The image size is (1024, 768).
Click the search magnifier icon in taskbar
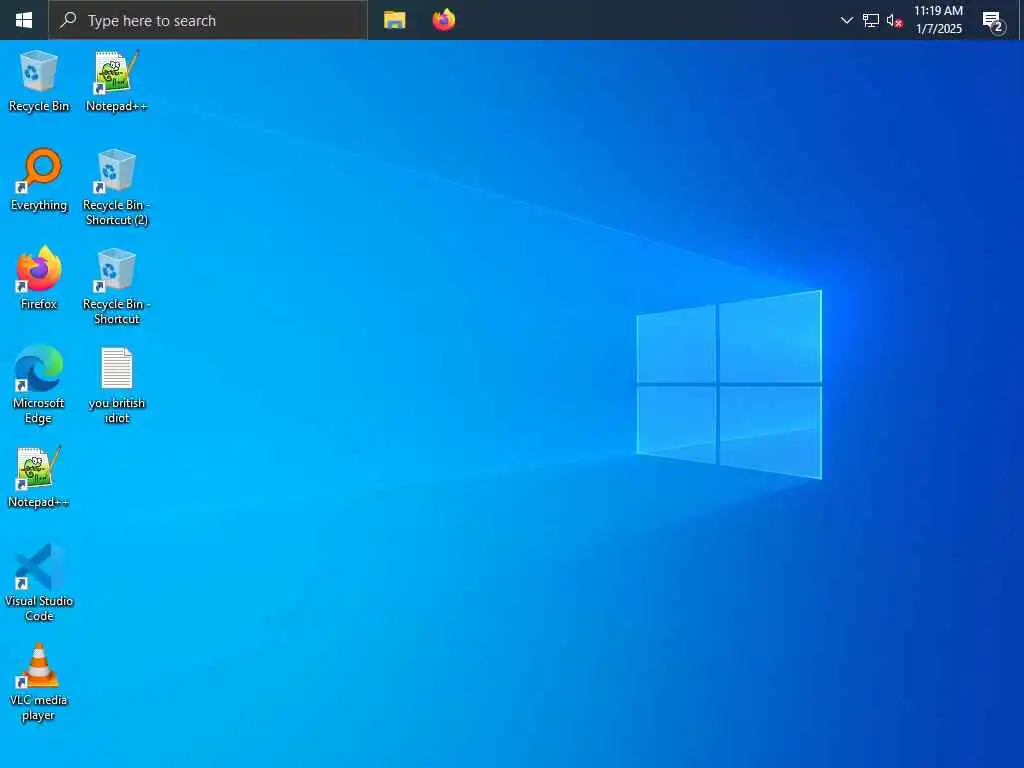pos(68,20)
